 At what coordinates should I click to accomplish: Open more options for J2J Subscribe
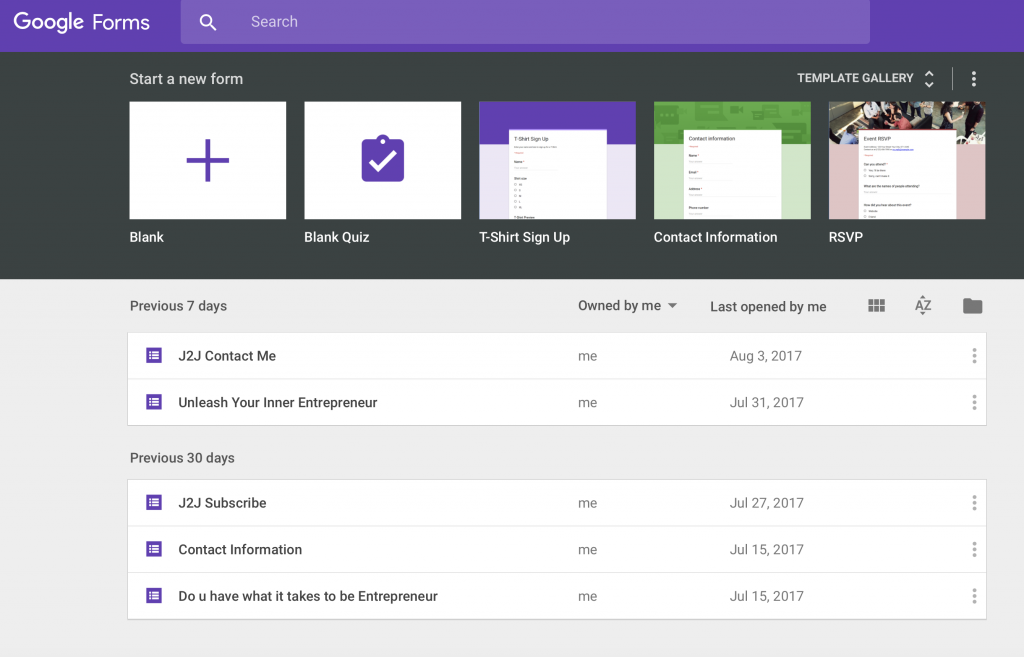[x=974, y=503]
